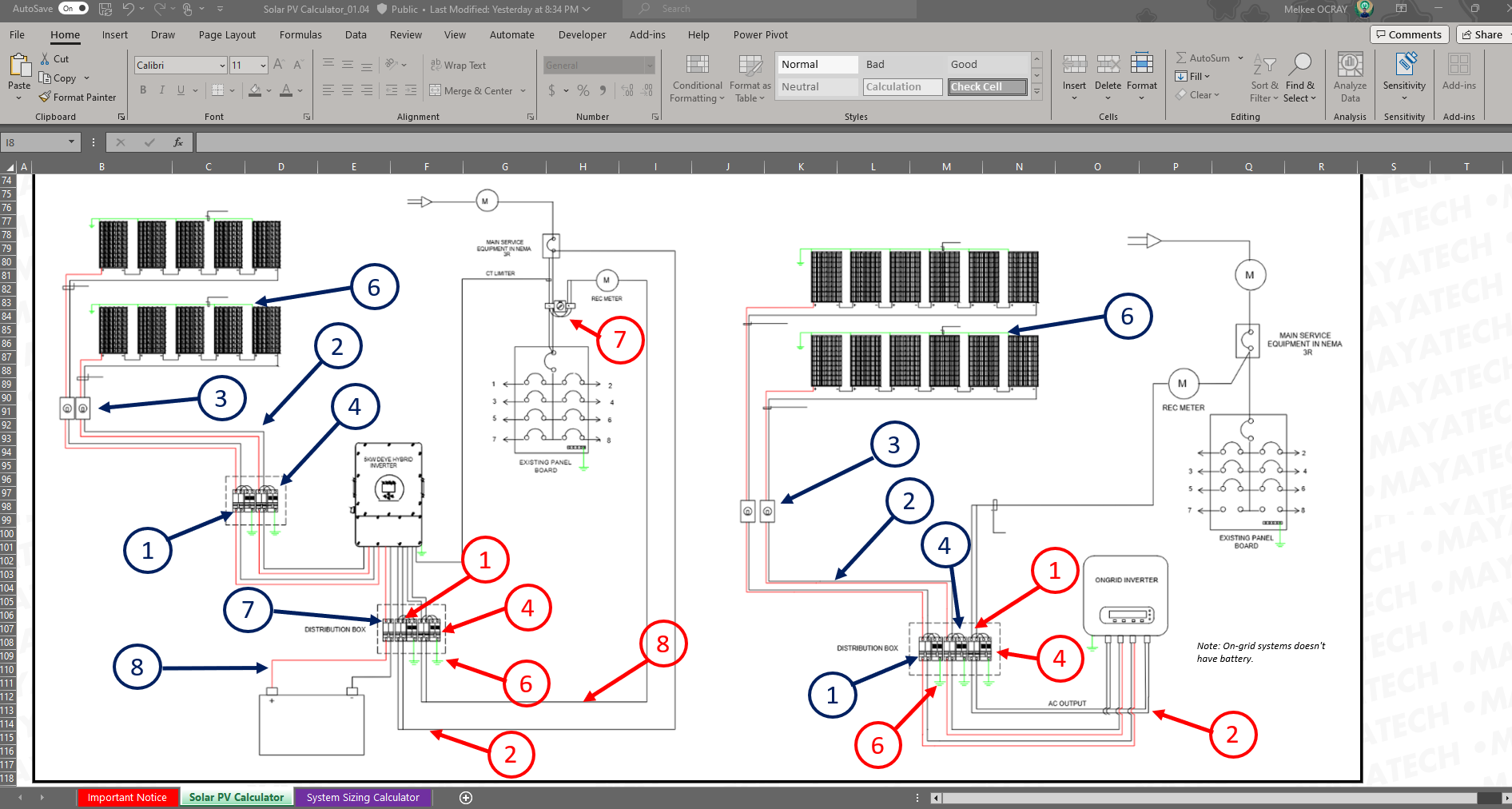
Task: Click the Comments button
Action: click(x=1408, y=34)
